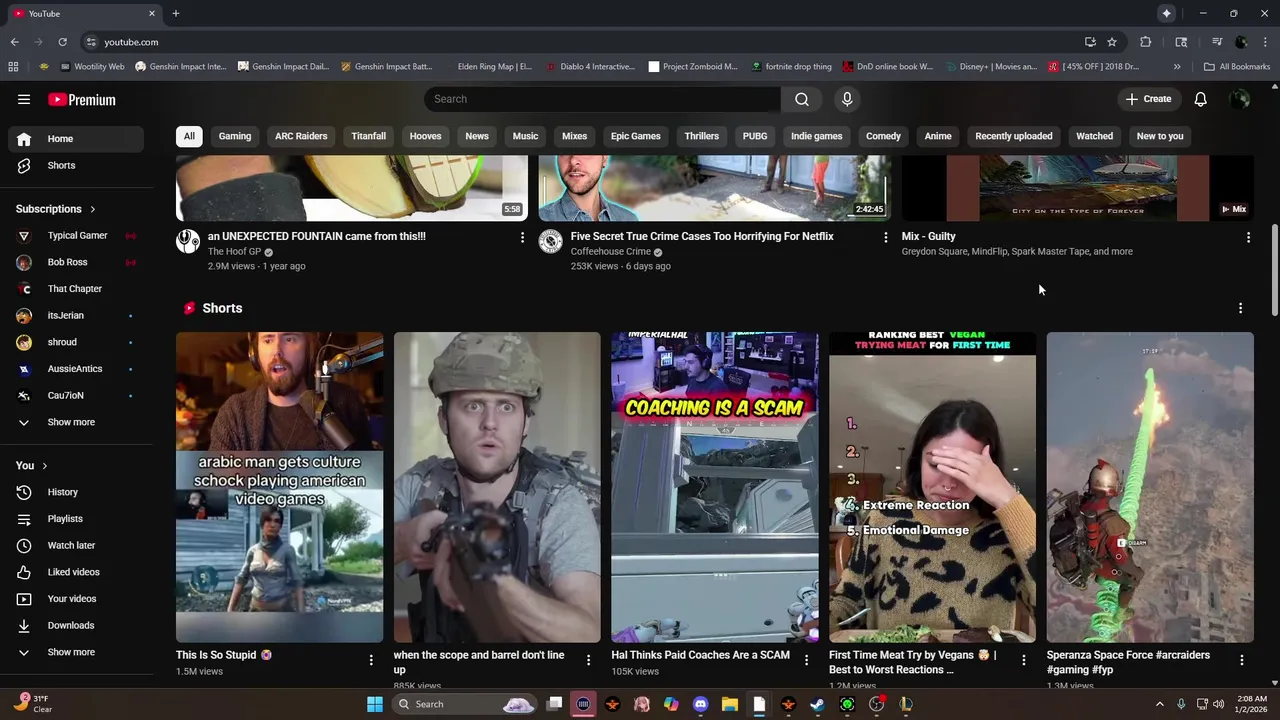Open Shorts in sidebar

(x=76, y=165)
